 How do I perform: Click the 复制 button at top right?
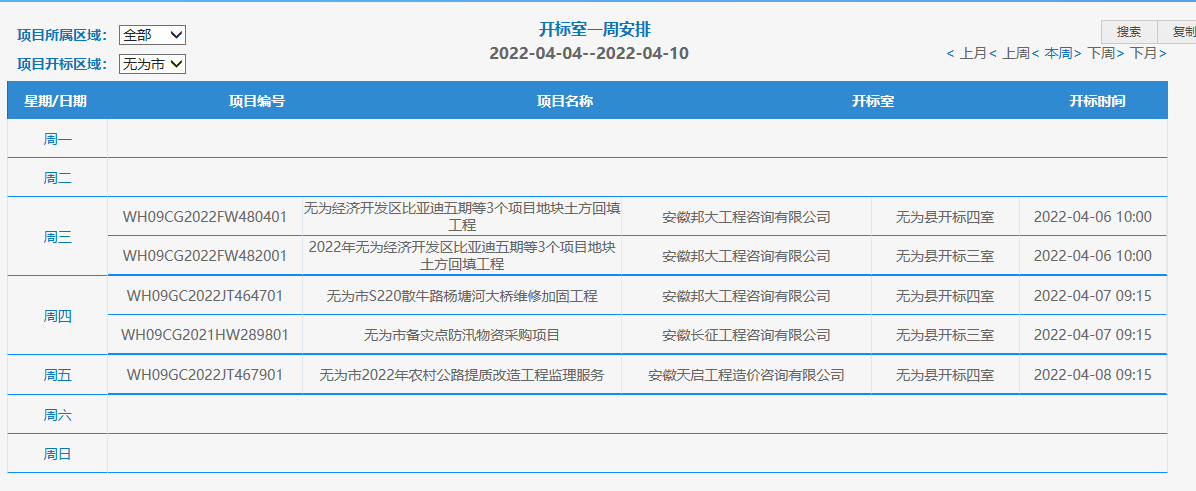pos(1182,32)
